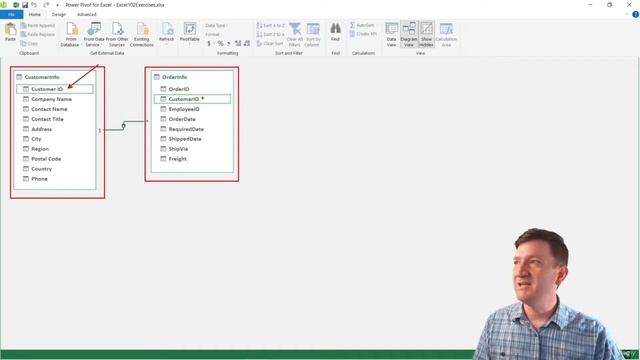640x360 pixels.
Task: Click the Save icon in title bar
Action: pos(25,5)
